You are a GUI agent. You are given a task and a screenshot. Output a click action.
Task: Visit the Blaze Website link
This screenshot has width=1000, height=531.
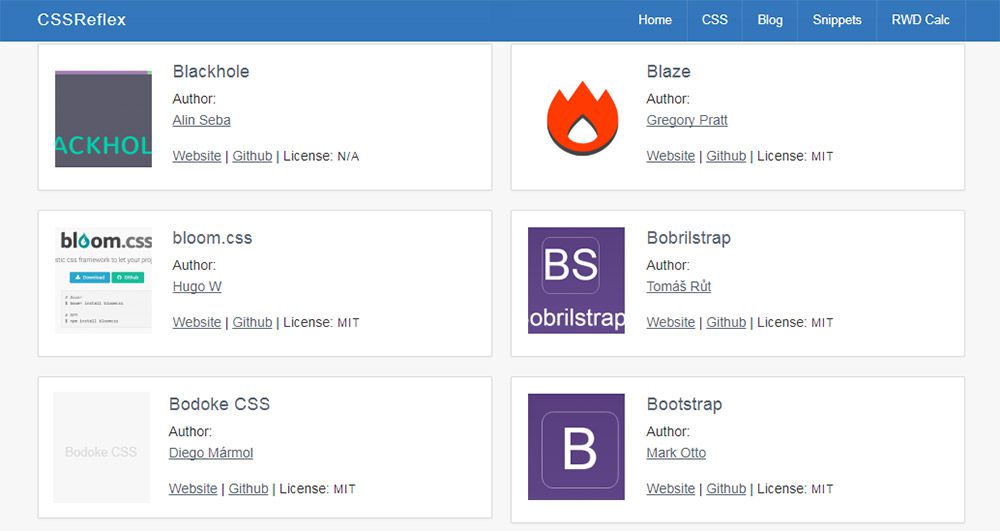[x=670, y=156]
